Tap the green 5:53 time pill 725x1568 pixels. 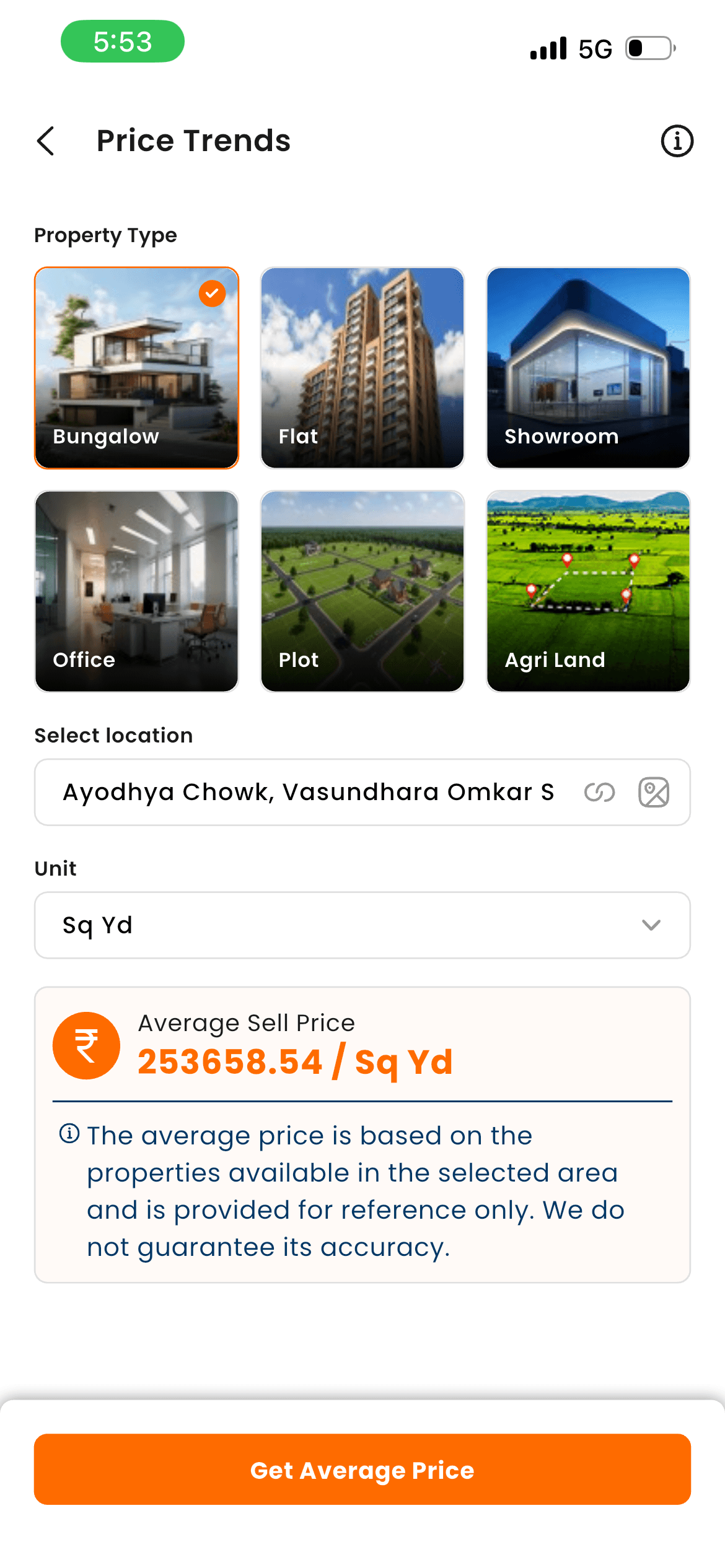click(x=123, y=41)
